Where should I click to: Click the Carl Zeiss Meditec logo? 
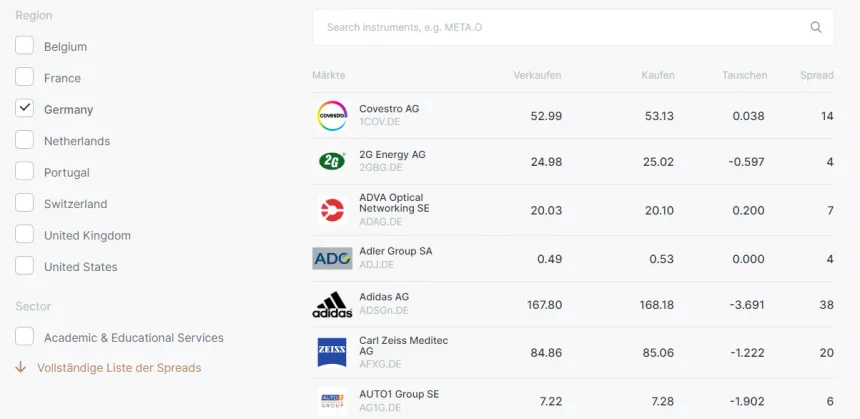click(x=332, y=352)
